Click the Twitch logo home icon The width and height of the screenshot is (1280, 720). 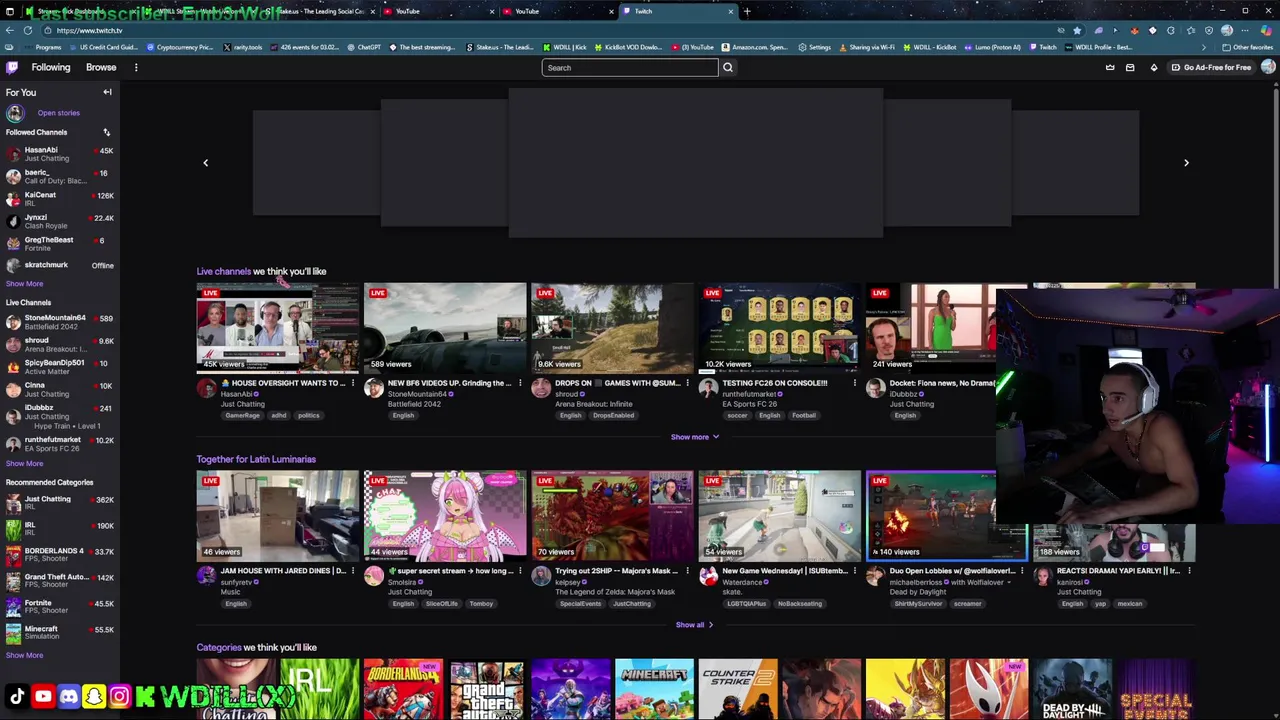(x=12, y=67)
